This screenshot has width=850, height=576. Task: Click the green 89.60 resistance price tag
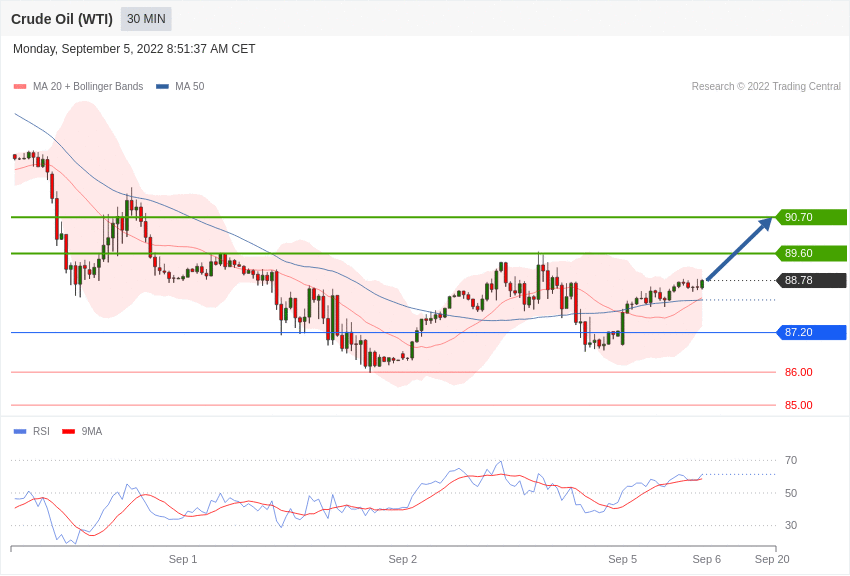point(812,253)
